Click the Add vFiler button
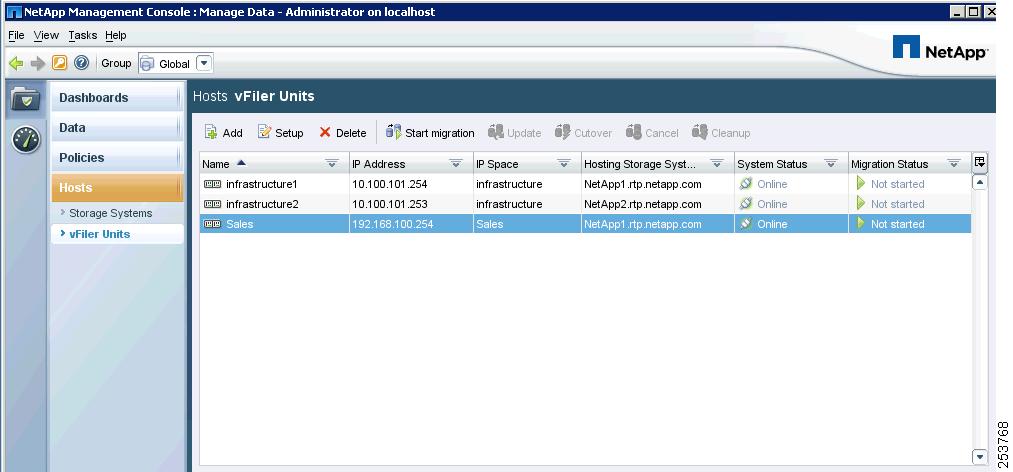This screenshot has height=472, width=1013. 224,132
